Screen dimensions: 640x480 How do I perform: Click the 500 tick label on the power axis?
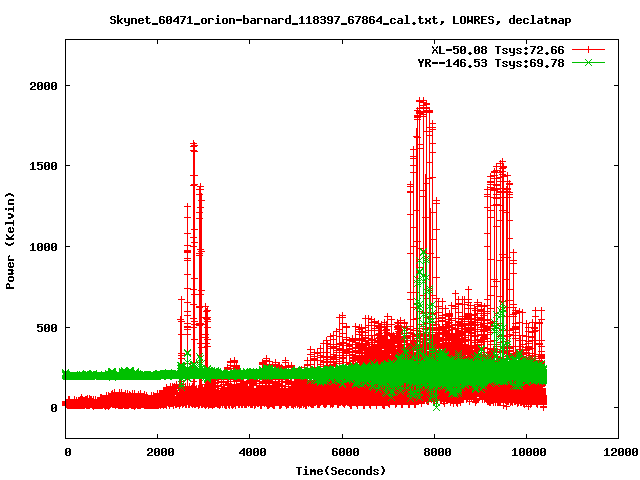coord(47,328)
